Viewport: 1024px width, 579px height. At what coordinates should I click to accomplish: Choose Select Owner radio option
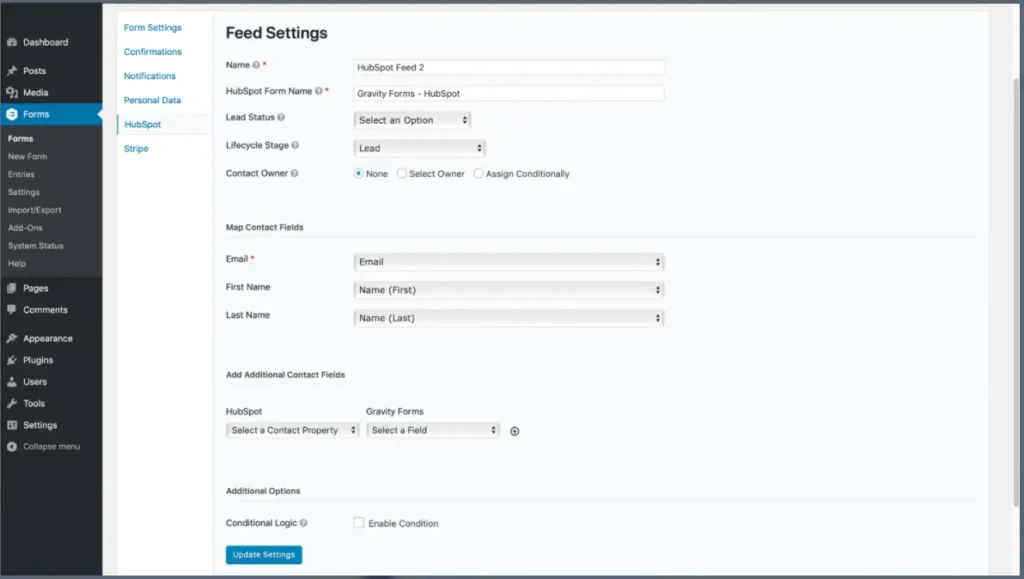(x=402, y=174)
